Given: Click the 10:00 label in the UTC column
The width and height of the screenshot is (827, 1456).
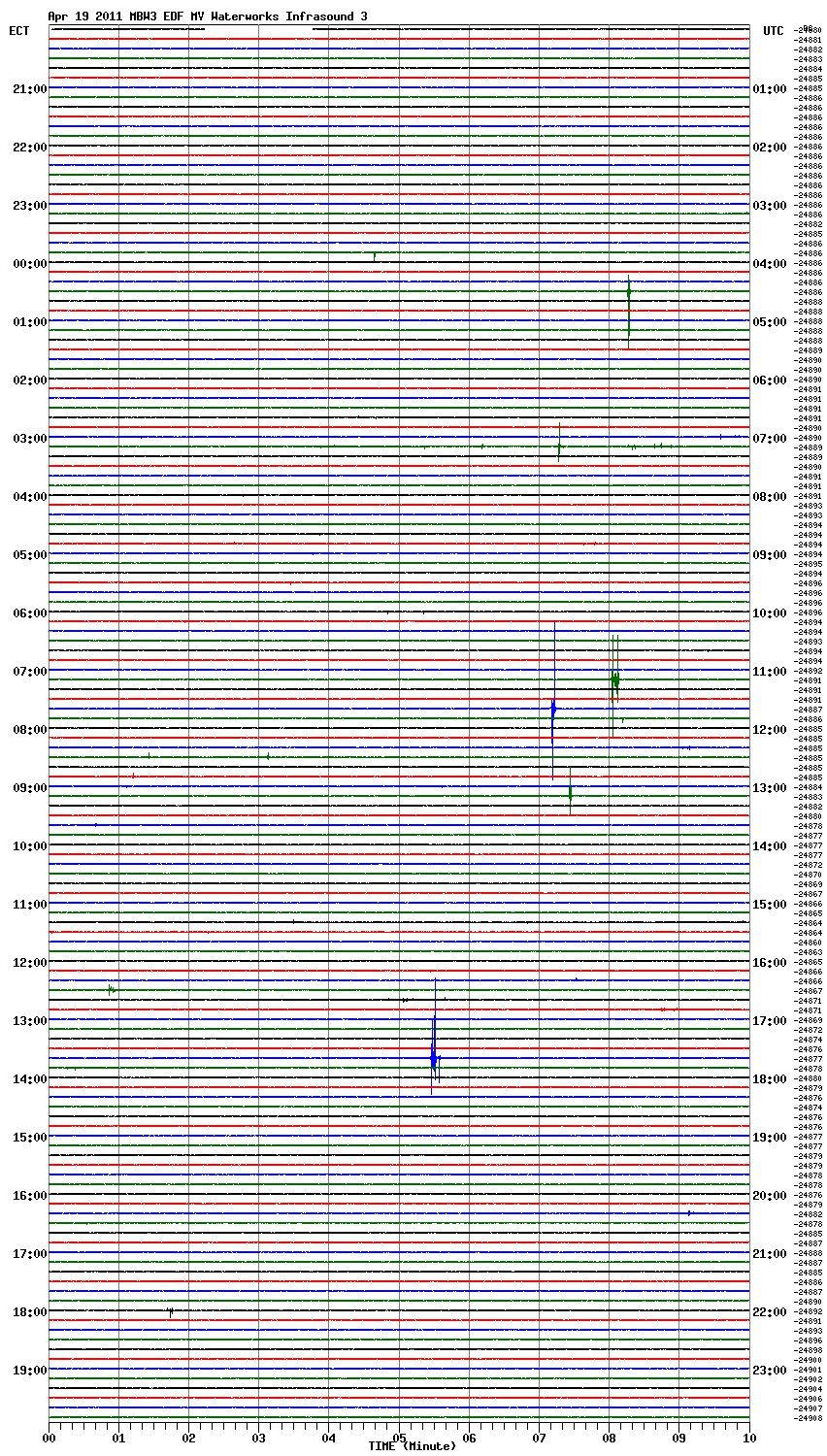Looking at the screenshot, I should coord(770,613).
